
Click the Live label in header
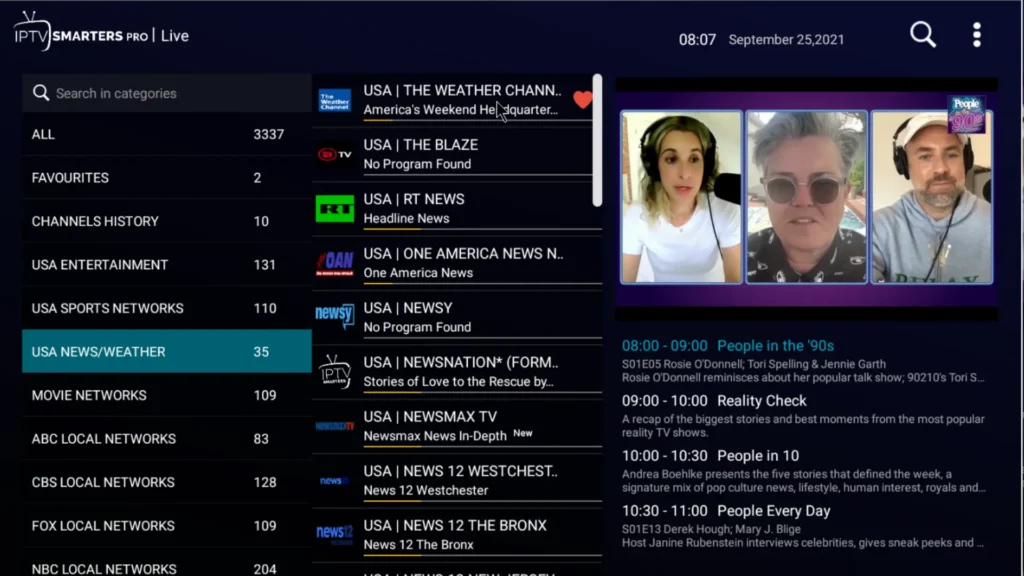point(174,36)
